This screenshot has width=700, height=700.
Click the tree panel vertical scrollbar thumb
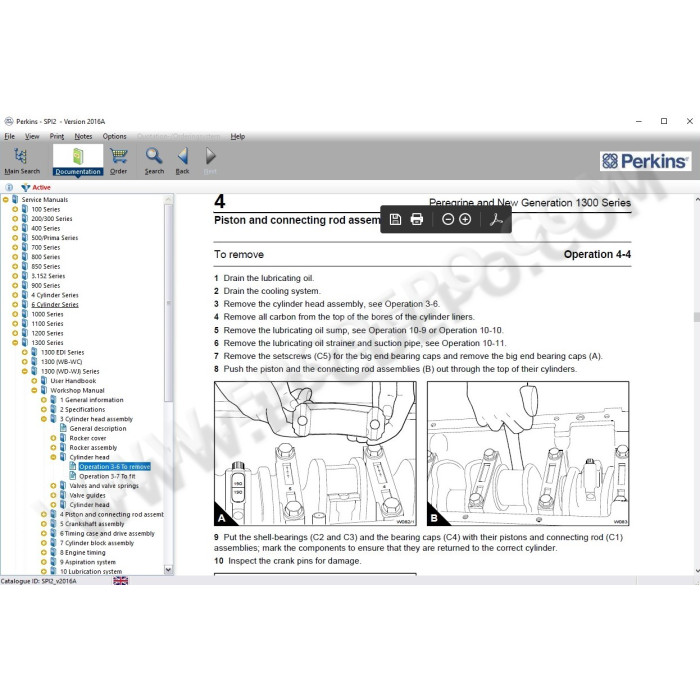coord(168,303)
